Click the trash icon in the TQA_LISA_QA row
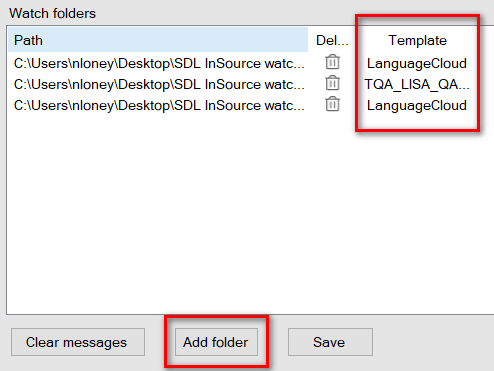Image resolution: width=494 pixels, height=371 pixels. (x=332, y=83)
